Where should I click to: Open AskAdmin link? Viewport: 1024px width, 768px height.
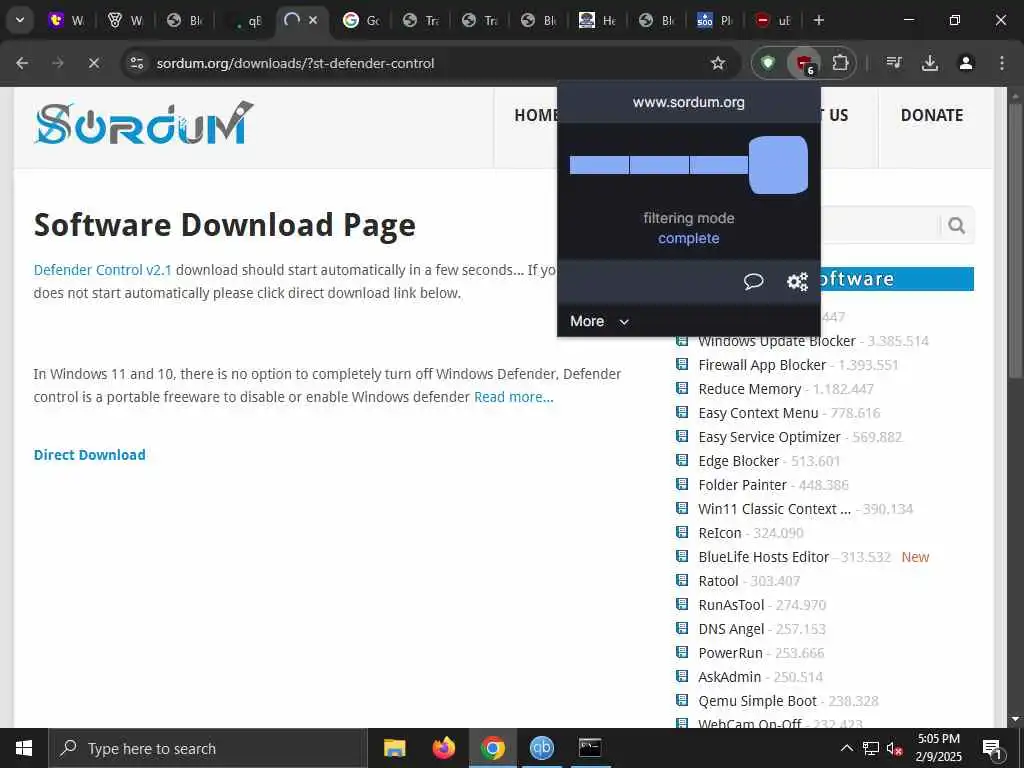point(729,677)
